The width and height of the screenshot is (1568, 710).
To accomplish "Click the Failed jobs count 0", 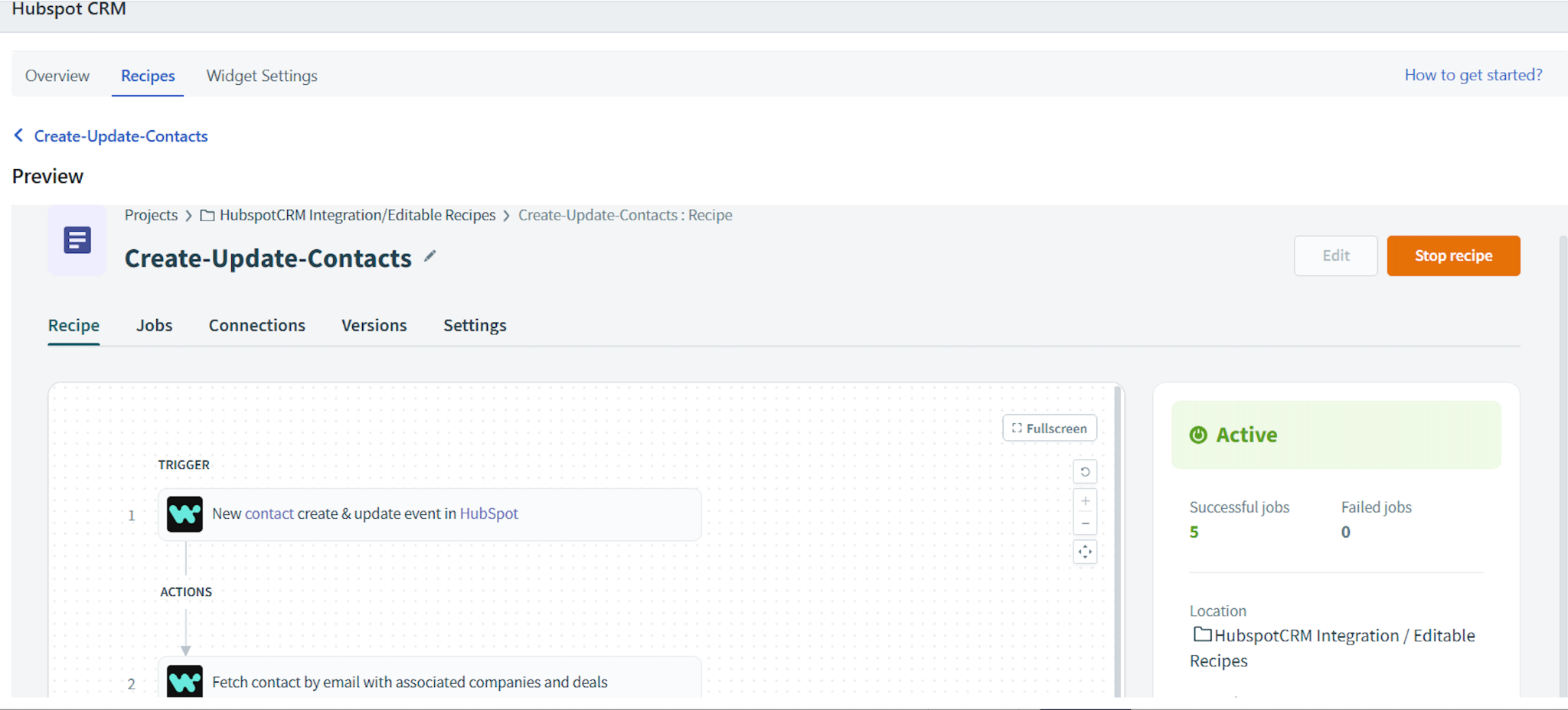I will click(x=1345, y=532).
